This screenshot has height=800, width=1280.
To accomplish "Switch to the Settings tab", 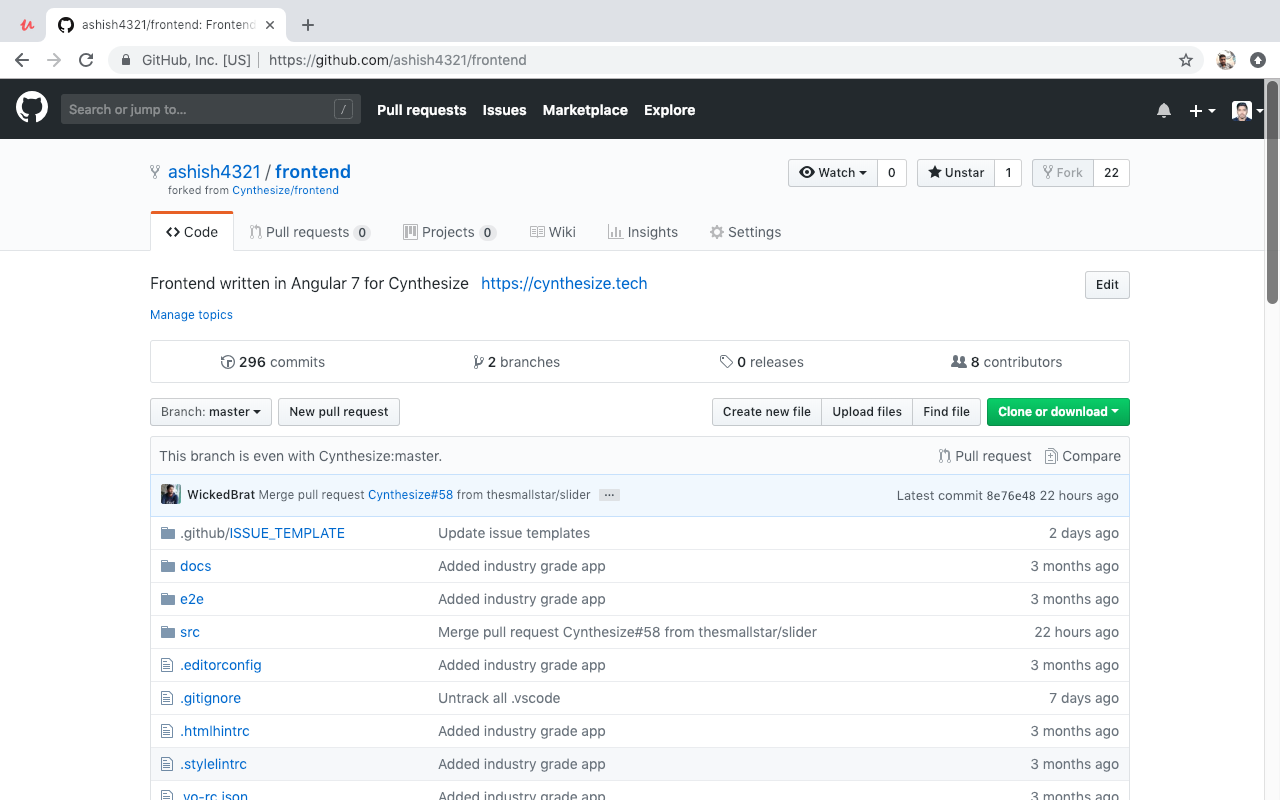I will coord(745,232).
